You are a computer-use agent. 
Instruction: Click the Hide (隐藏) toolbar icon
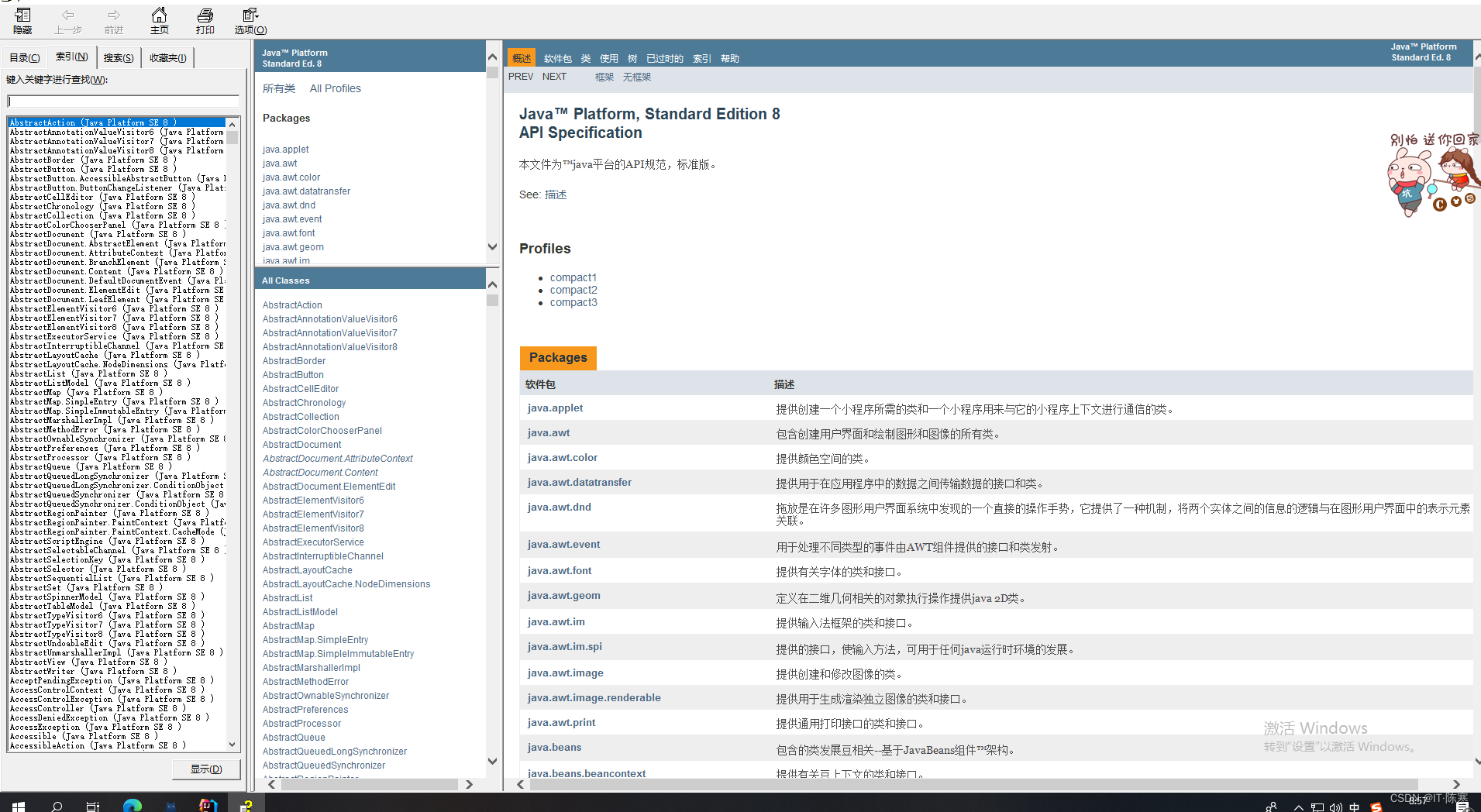point(22,21)
